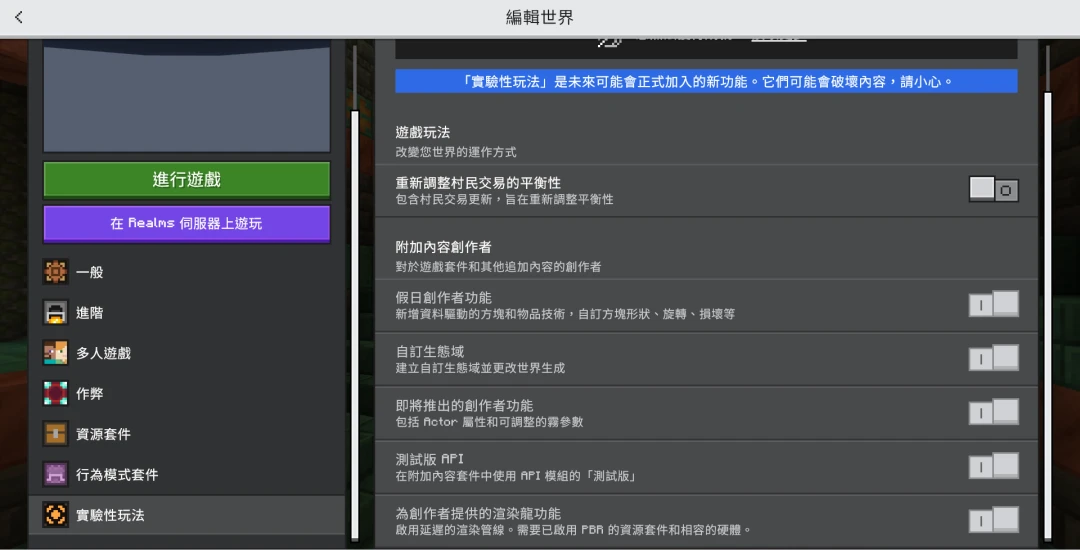Disable the 測試版 API toggle
The width and height of the screenshot is (1080, 550).
(993, 467)
